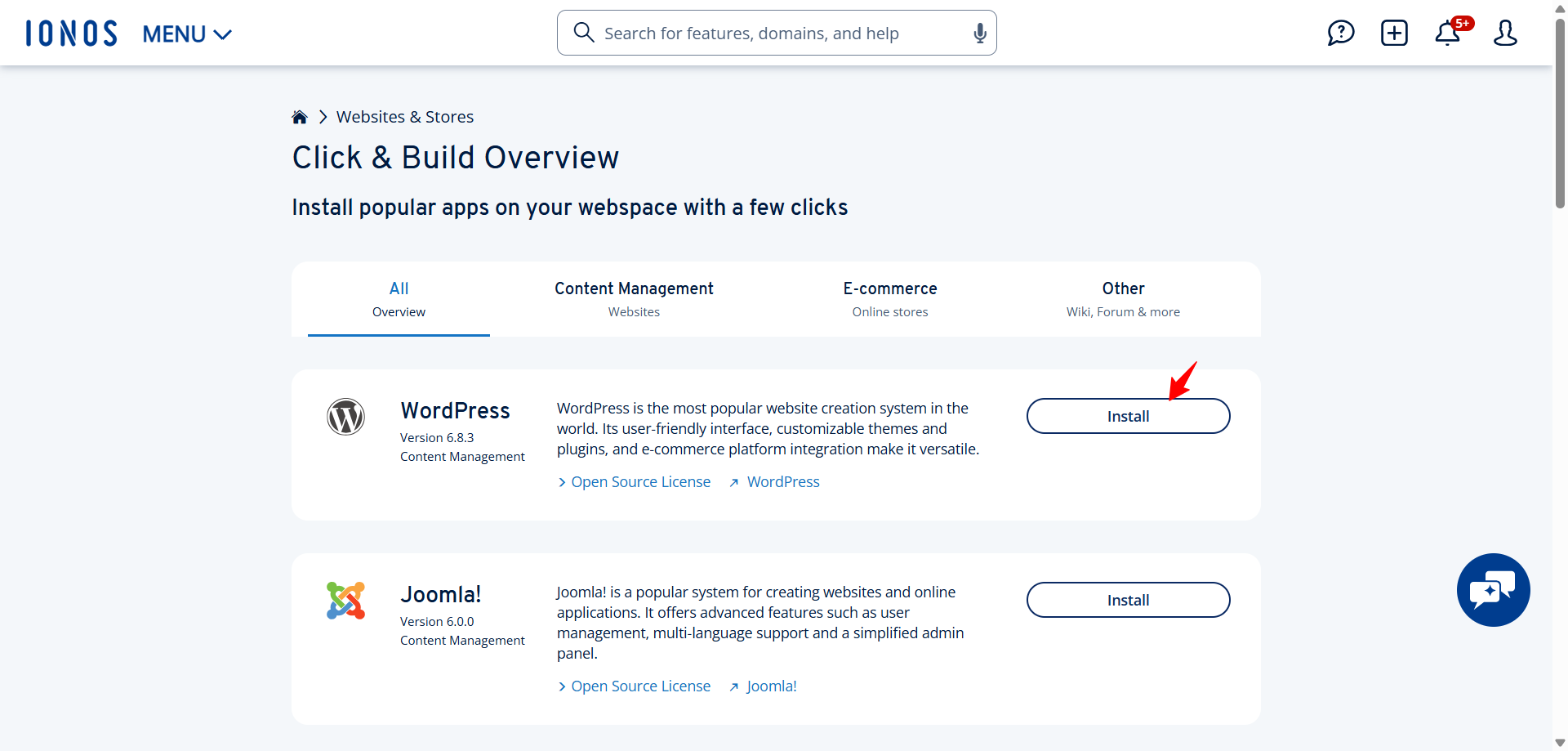Install Joomla!
This screenshot has width=1568, height=751.
1128,600
